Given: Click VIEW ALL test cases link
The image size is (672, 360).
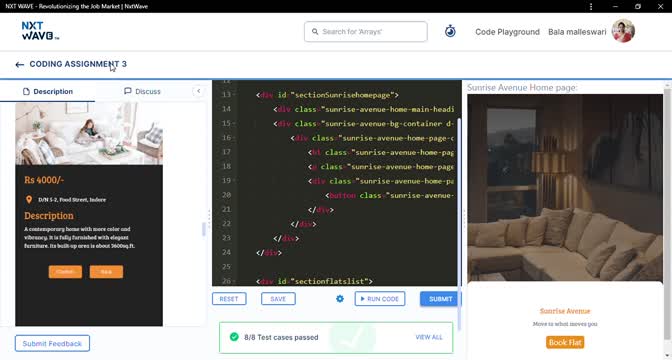Looking at the screenshot, I should 429,337.
